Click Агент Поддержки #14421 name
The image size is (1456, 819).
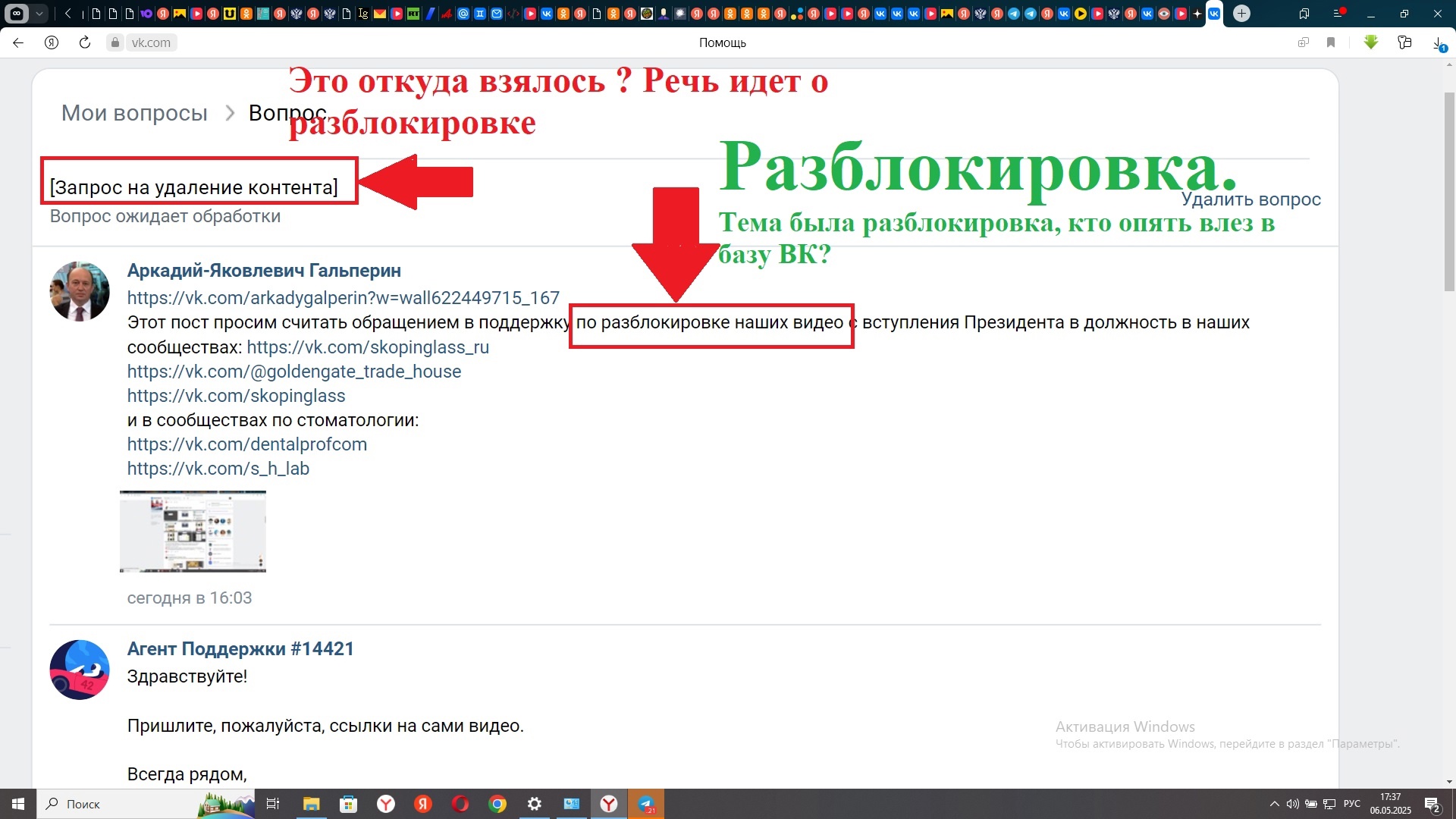tap(240, 649)
